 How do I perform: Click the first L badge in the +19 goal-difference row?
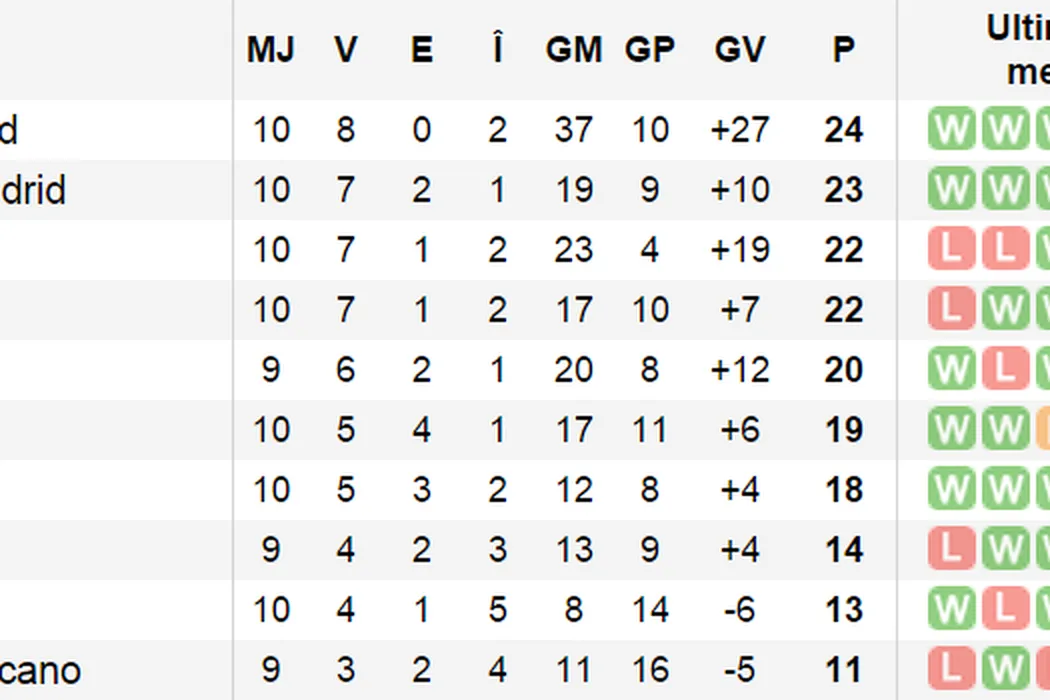point(950,250)
